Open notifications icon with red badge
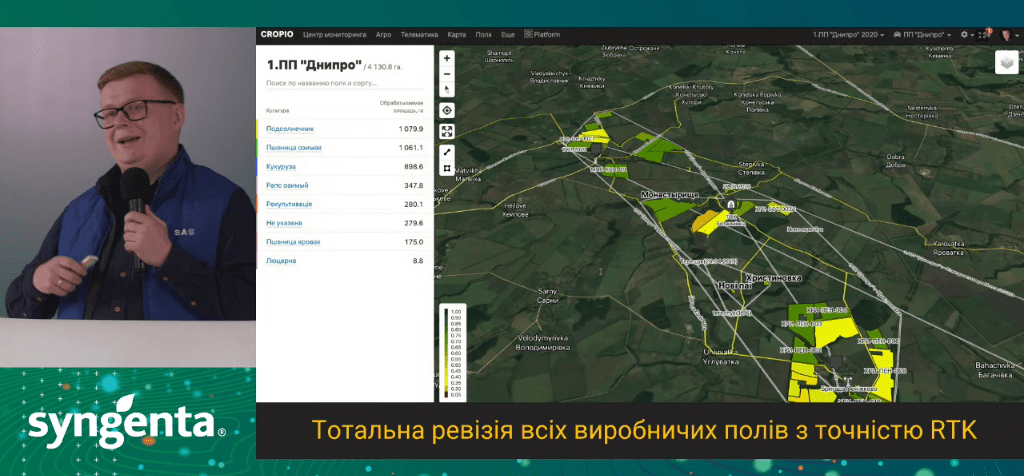1024x476 pixels. click(984, 34)
